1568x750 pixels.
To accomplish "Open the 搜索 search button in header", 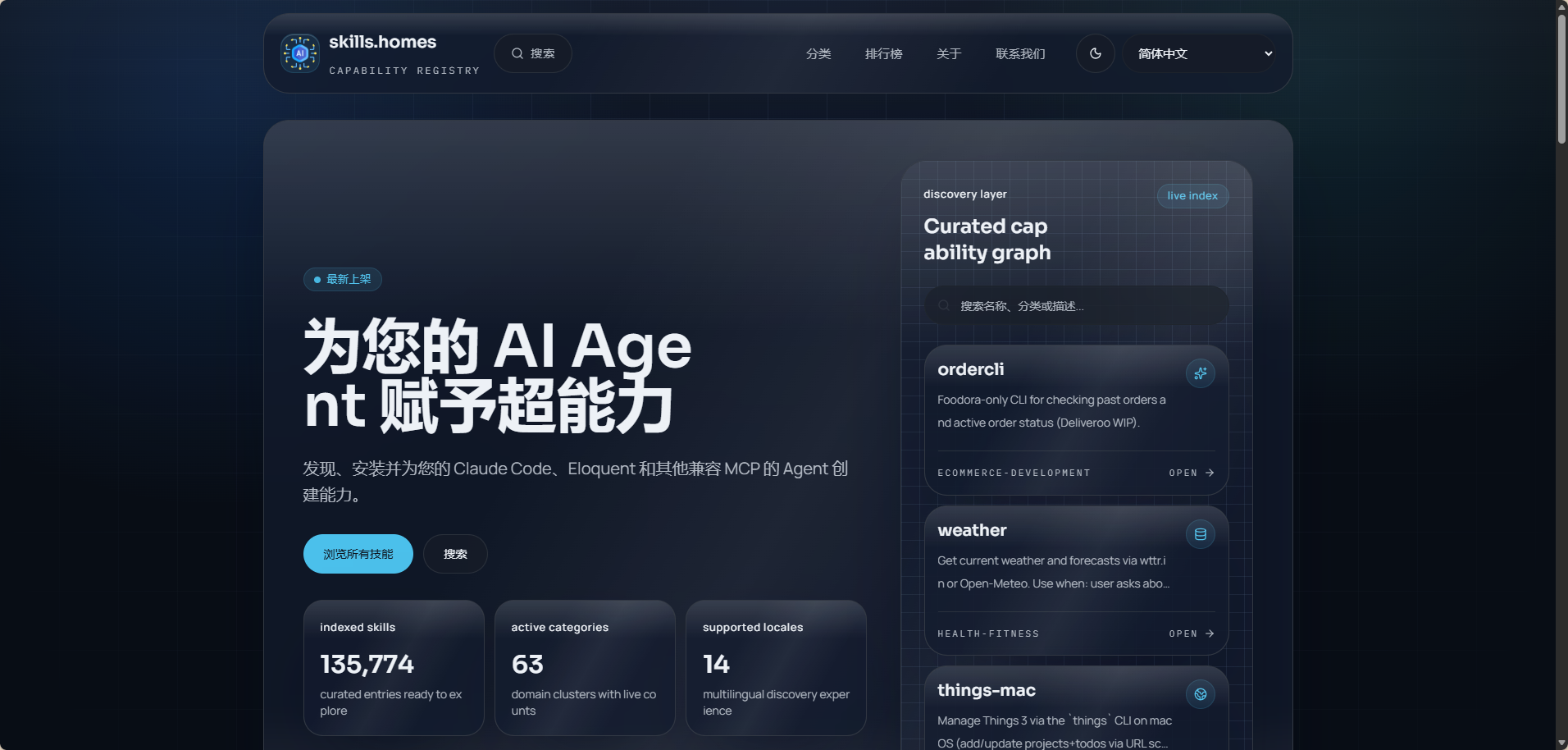I will click(x=533, y=53).
